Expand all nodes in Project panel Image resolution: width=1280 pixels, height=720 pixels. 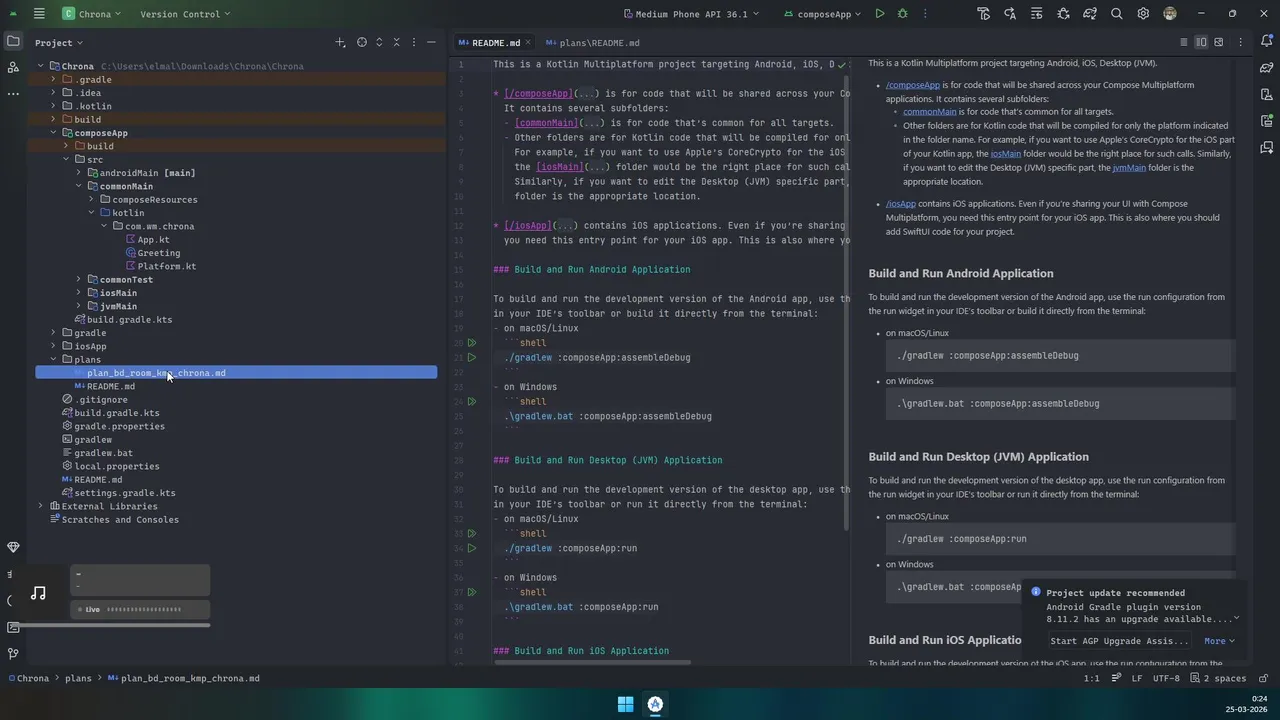380,43
